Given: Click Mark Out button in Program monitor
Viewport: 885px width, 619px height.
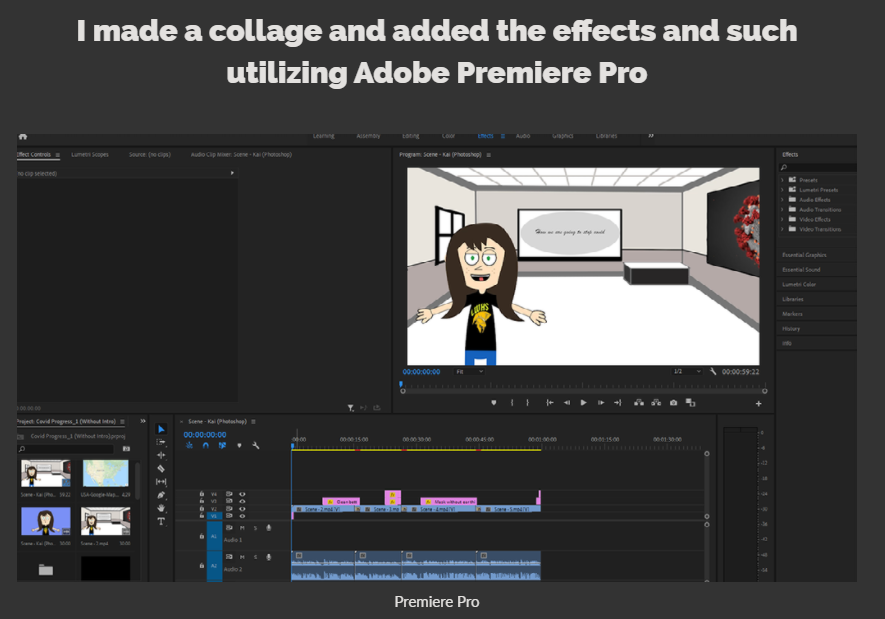Looking at the screenshot, I should point(528,403).
